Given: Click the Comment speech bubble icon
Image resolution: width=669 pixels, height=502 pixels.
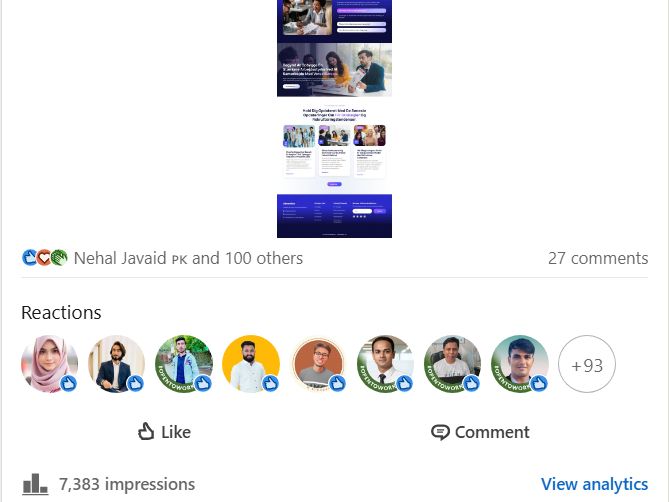Looking at the screenshot, I should point(440,432).
